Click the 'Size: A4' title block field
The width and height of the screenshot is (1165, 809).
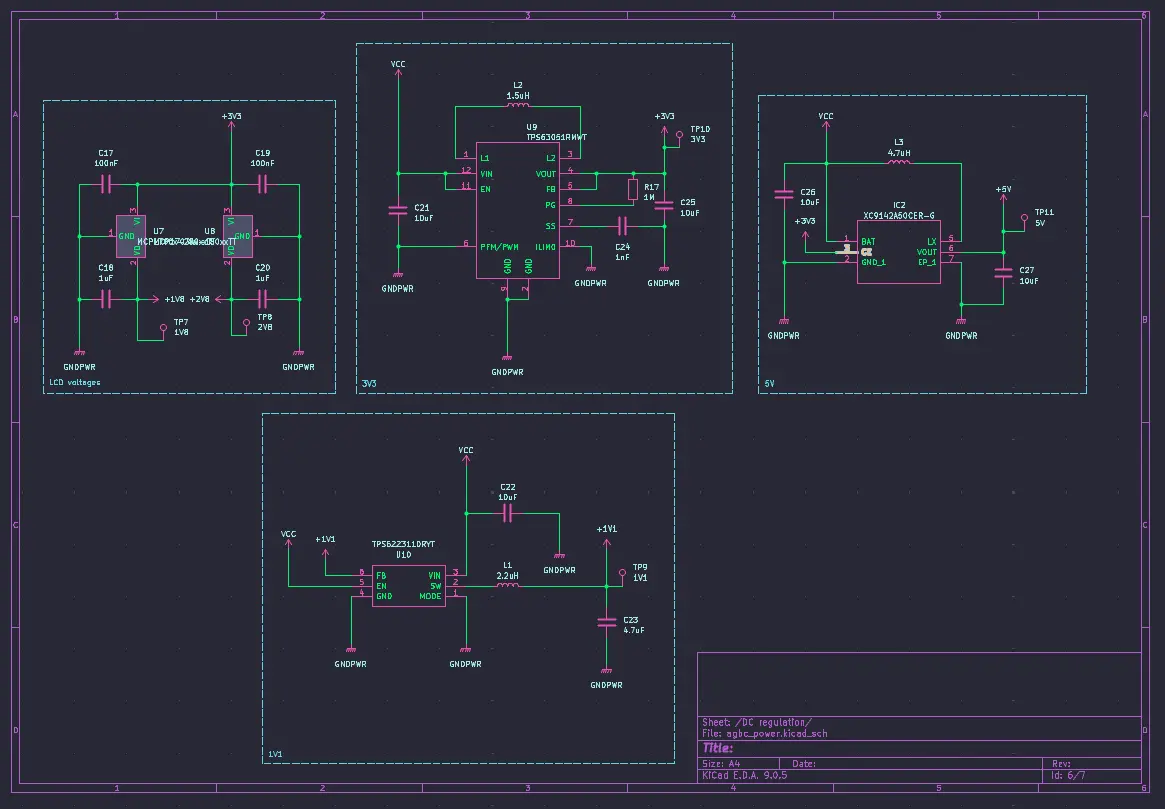point(721,764)
